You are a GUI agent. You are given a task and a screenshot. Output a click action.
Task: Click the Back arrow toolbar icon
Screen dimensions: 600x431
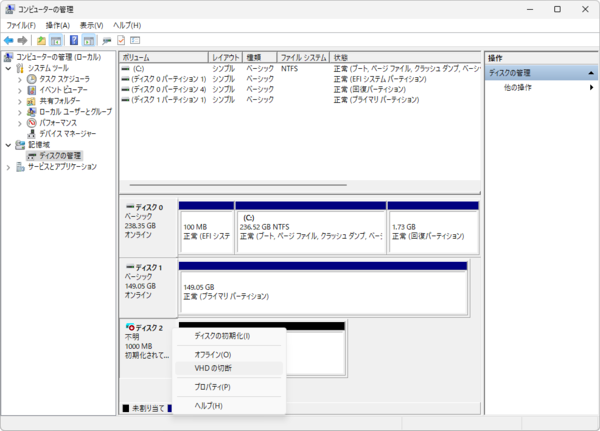point(9,40)
